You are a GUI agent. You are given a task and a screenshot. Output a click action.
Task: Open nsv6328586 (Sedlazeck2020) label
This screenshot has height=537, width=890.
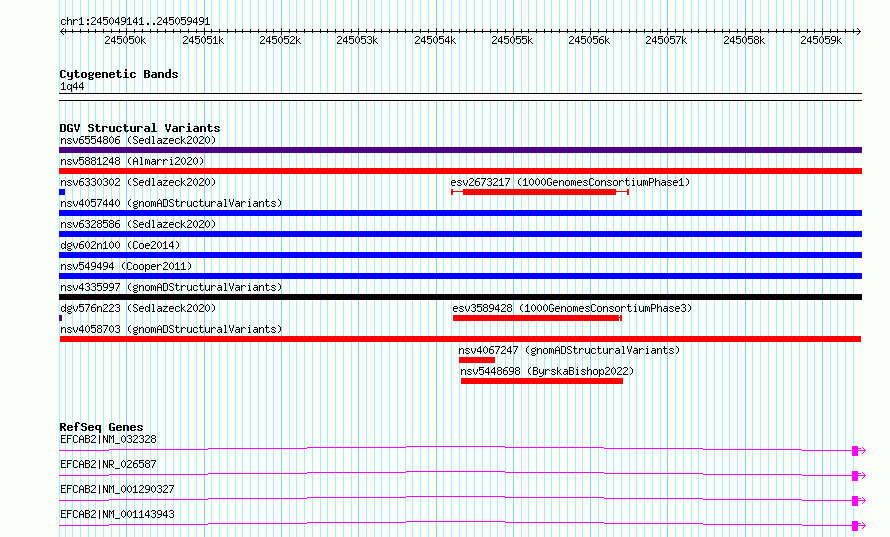point(138,224)
